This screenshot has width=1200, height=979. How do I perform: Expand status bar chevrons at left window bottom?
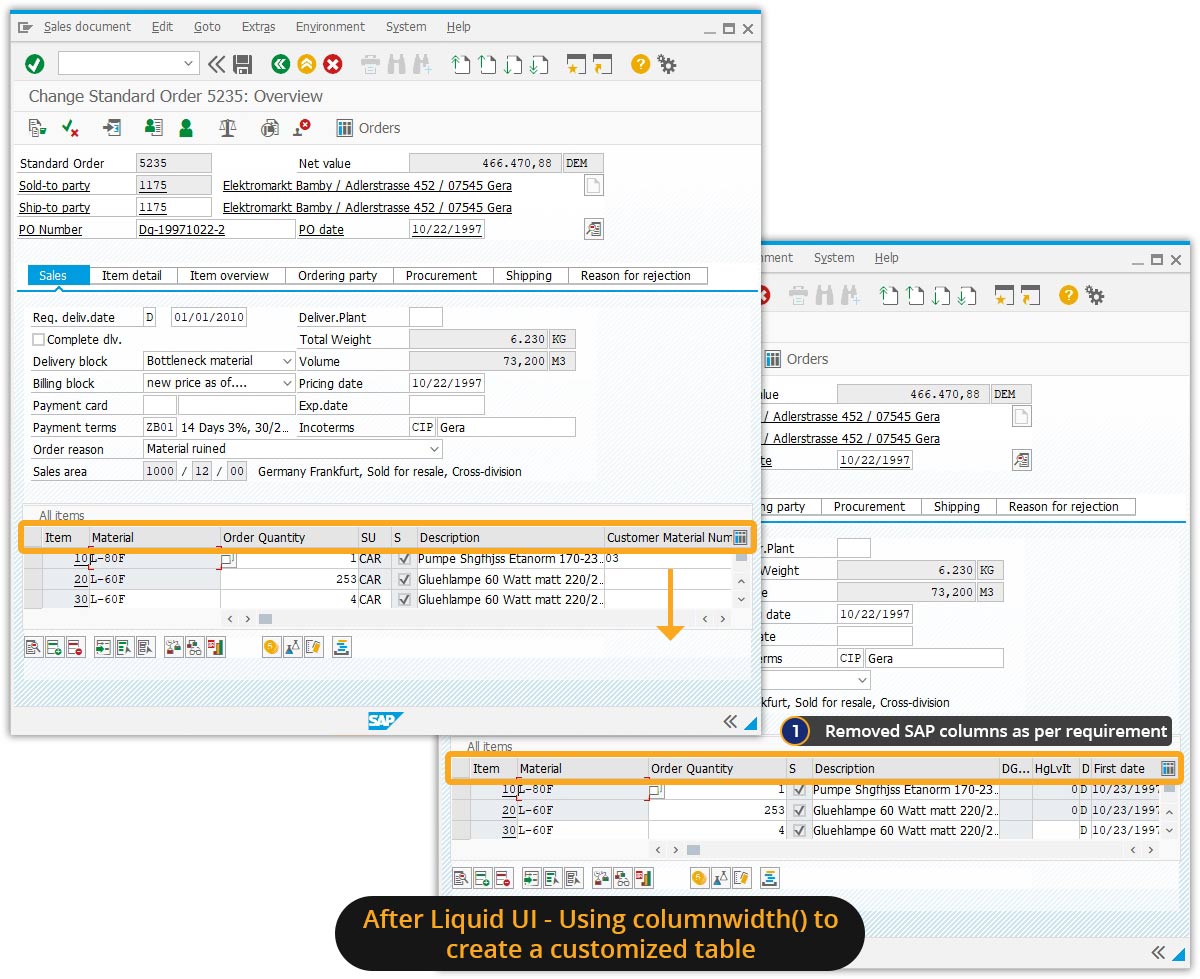coord(730,721)
